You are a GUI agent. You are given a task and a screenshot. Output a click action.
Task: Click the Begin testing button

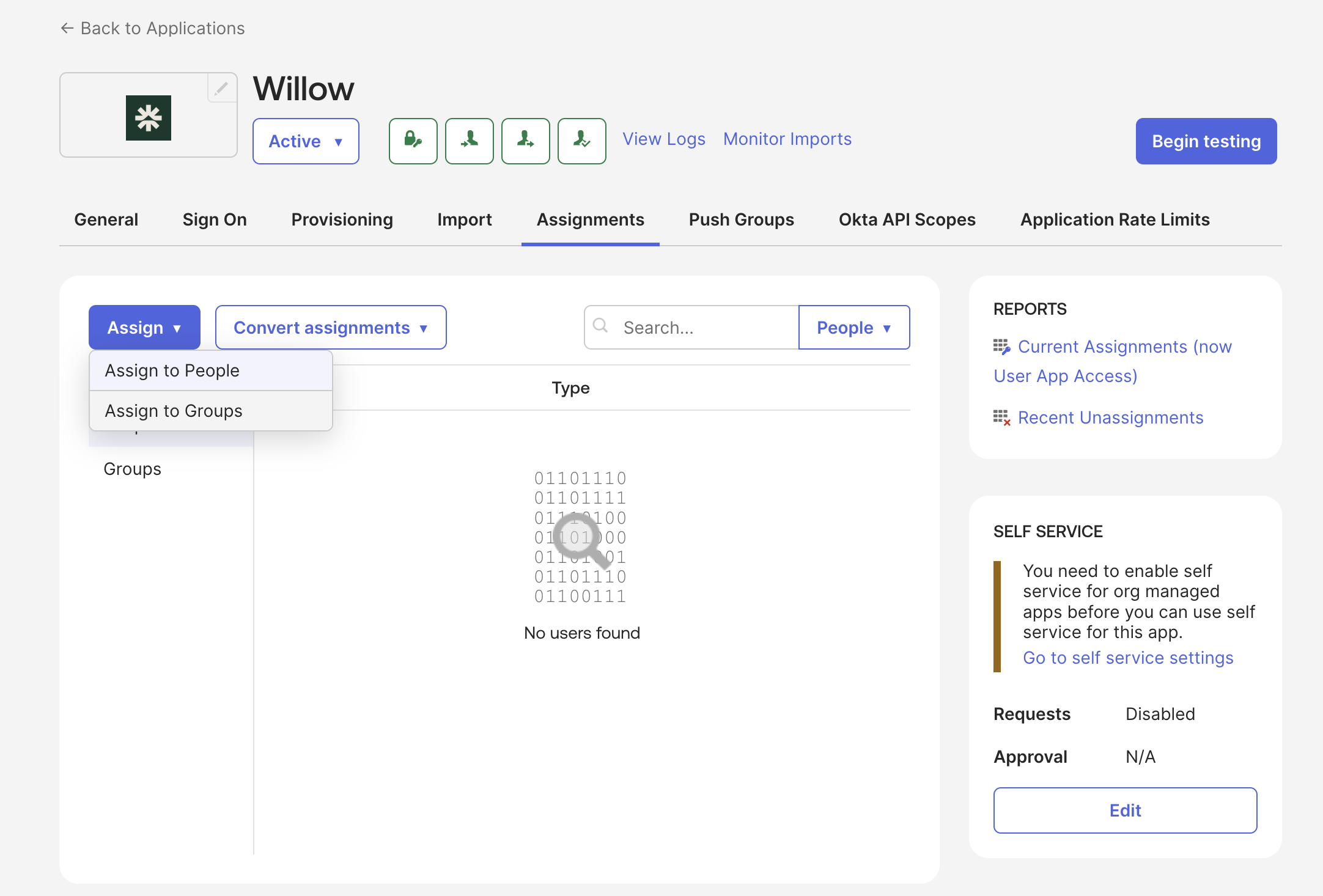[x=1206, y=141]
